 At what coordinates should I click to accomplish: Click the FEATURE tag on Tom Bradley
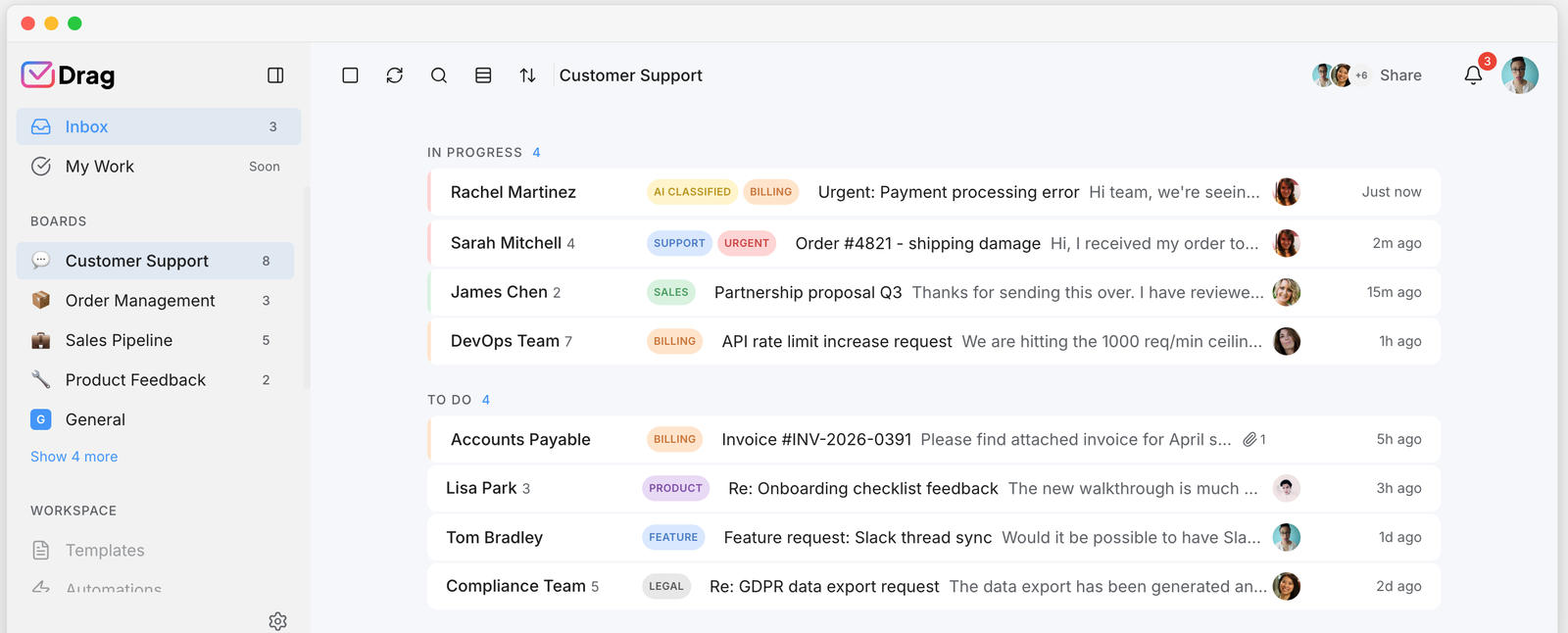673,537
